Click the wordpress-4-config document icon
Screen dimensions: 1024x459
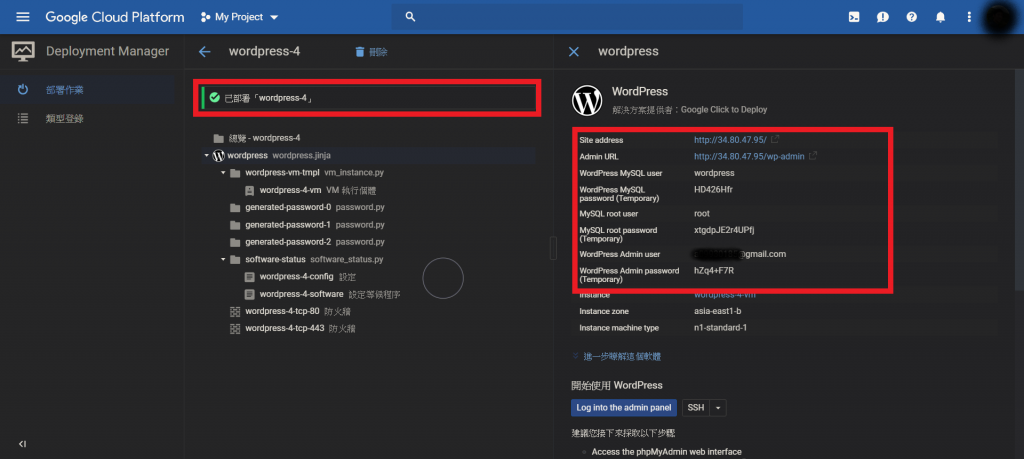[x=249, y=277]
